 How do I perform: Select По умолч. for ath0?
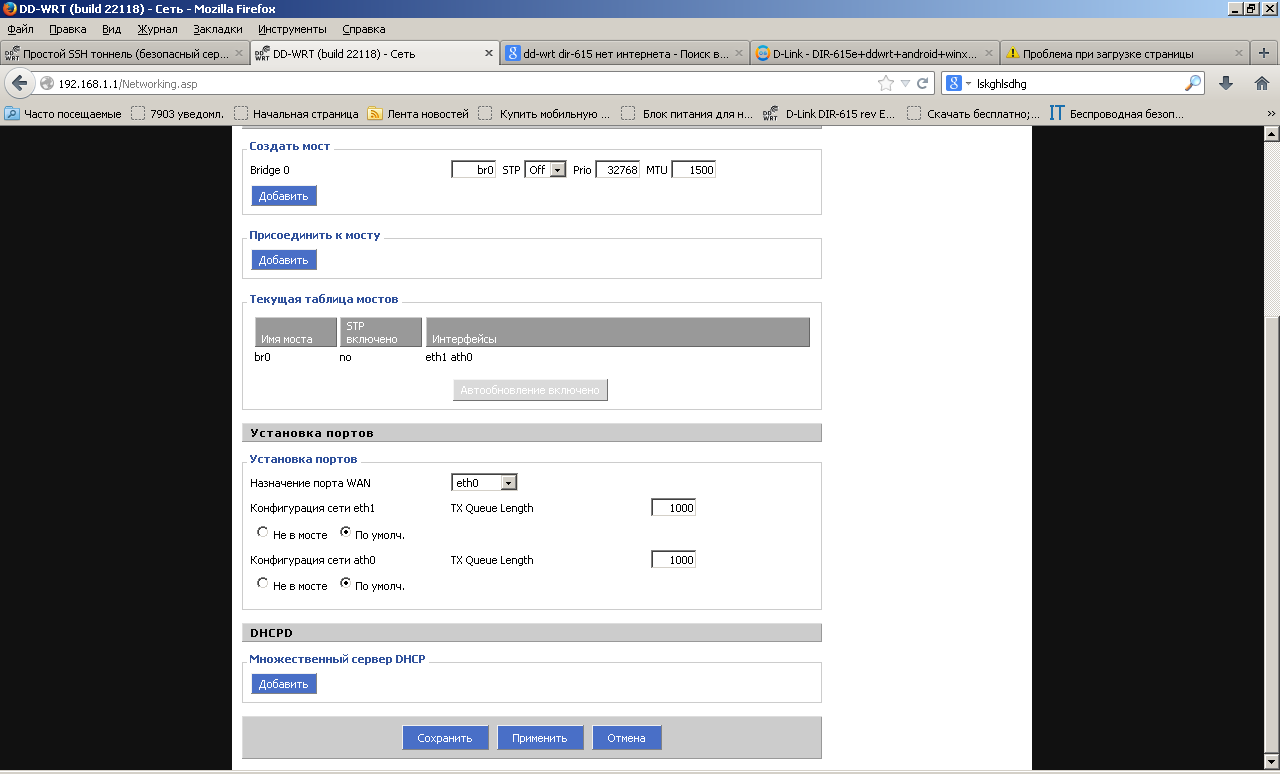click(346, 583)
